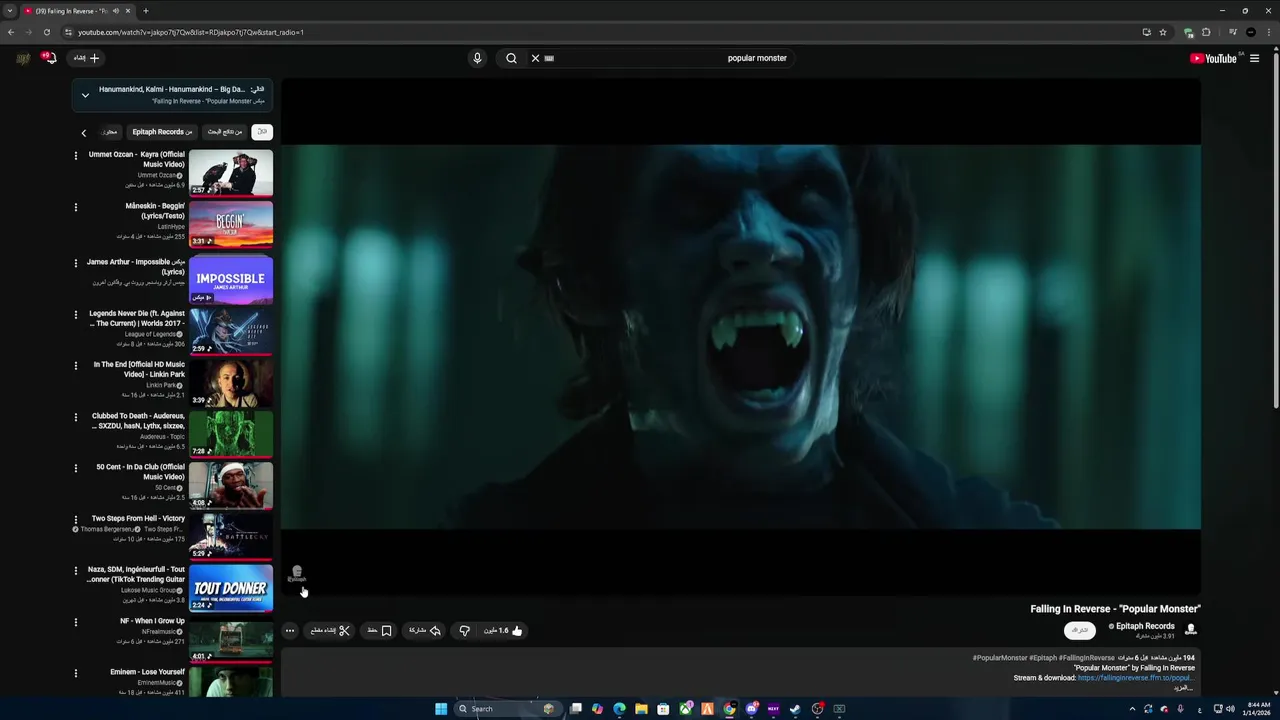
Task: Click 'Two Steps From Hell - Victory' title
Action: (x=138, y=518)
